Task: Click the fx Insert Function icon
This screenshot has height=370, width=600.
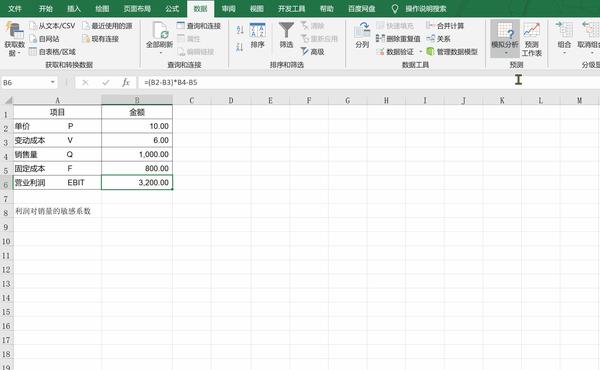Action: point(126,82)
